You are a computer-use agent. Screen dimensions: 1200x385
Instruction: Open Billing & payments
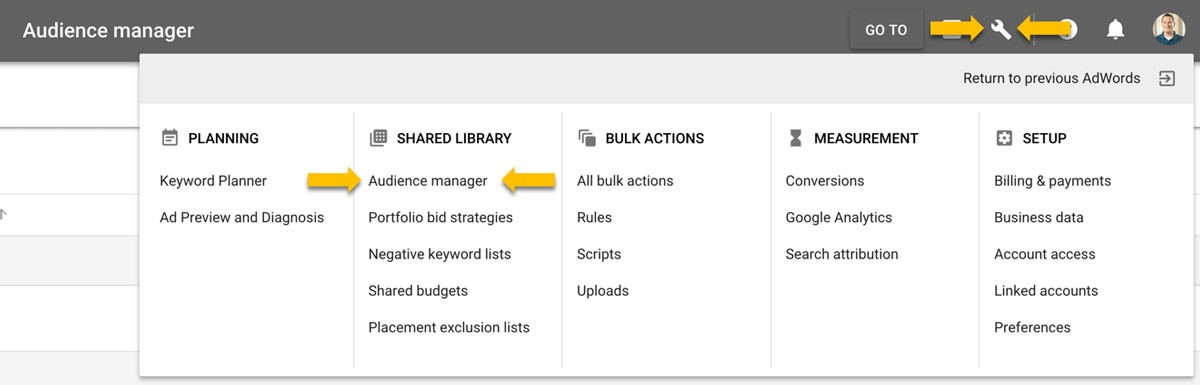click(1052, 181)
